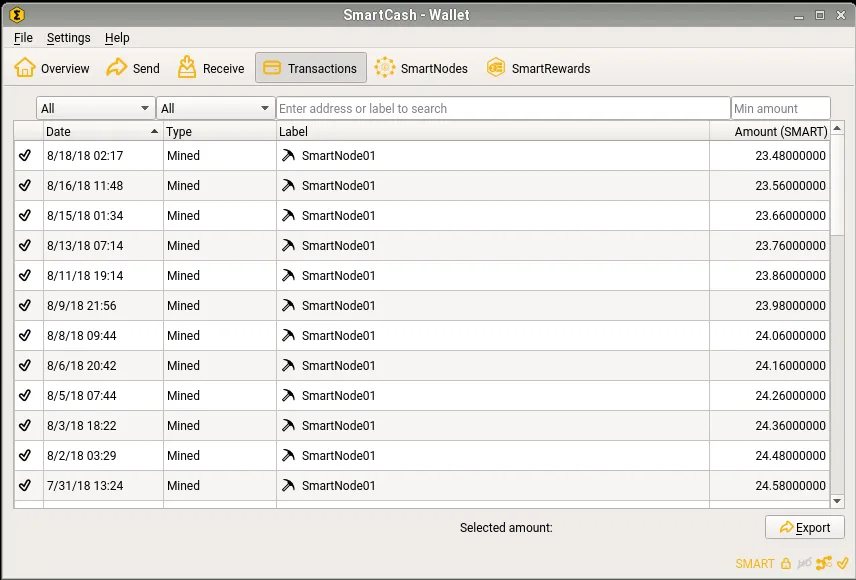This screenshot has height=580, width=856.
Task: Click the Mined type cell for 8/9/18 21:56
Action: pos(219,306)
